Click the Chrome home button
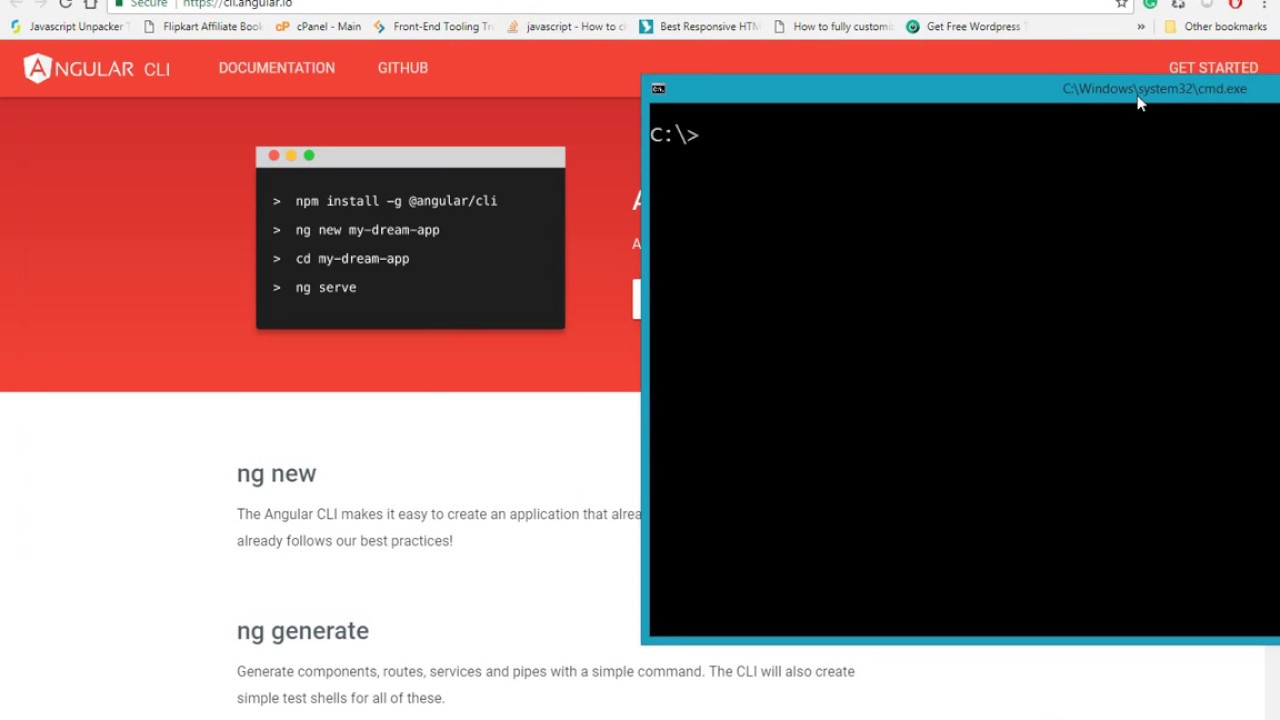1280x720 pixels. (x=91, y=4)
